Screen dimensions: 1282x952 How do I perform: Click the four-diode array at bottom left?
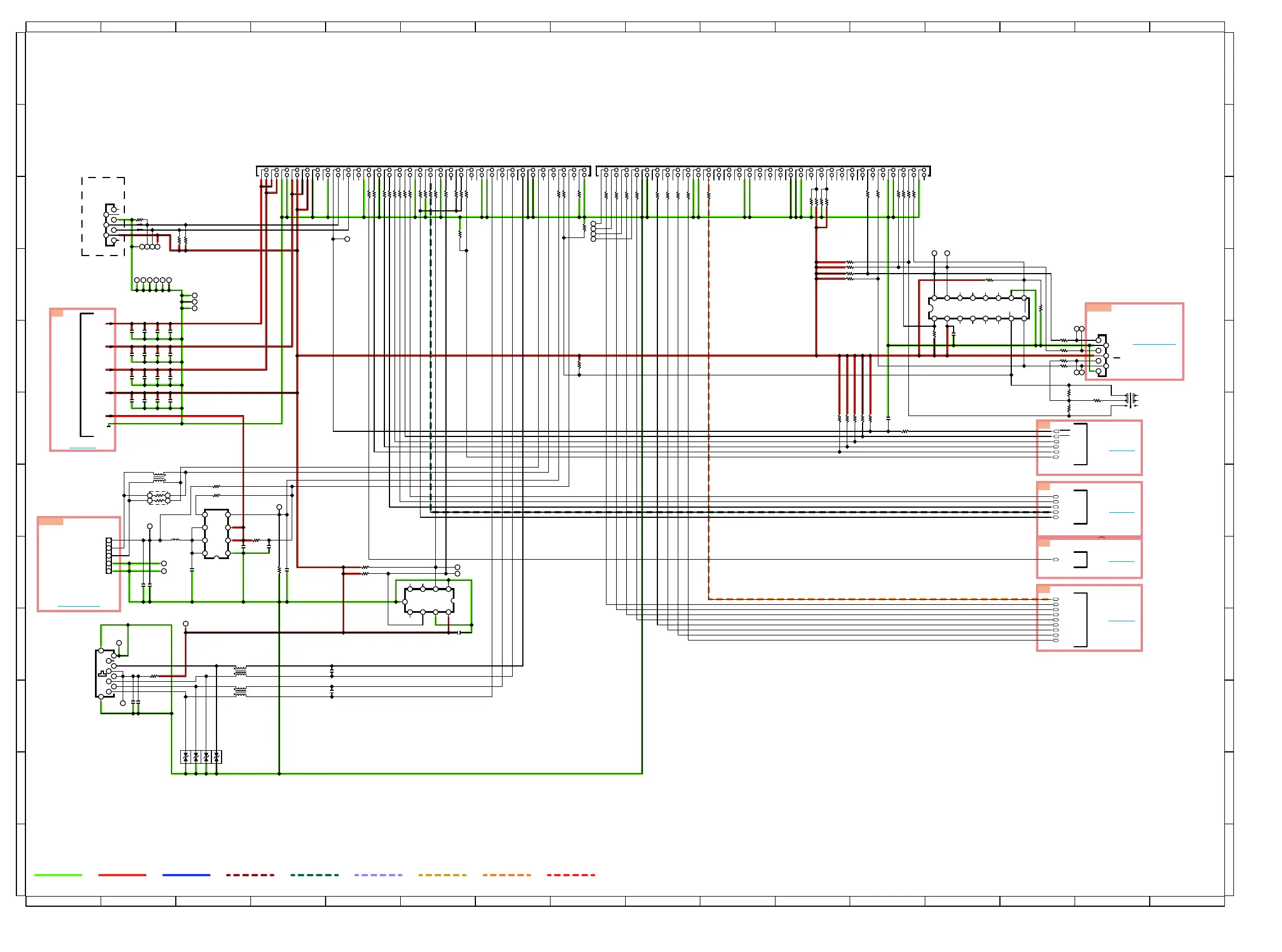click(x=201, y=756)
